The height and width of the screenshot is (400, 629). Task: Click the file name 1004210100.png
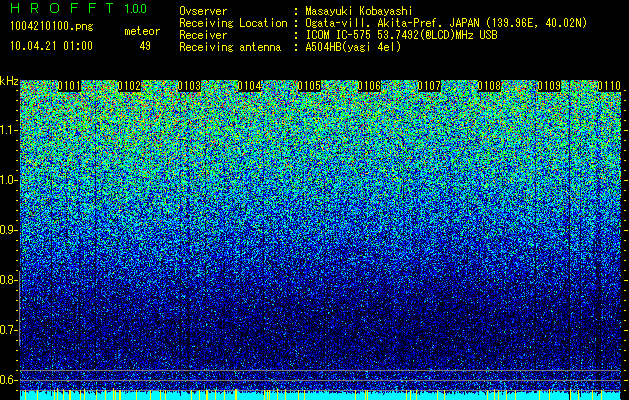(x=52, y=27)
